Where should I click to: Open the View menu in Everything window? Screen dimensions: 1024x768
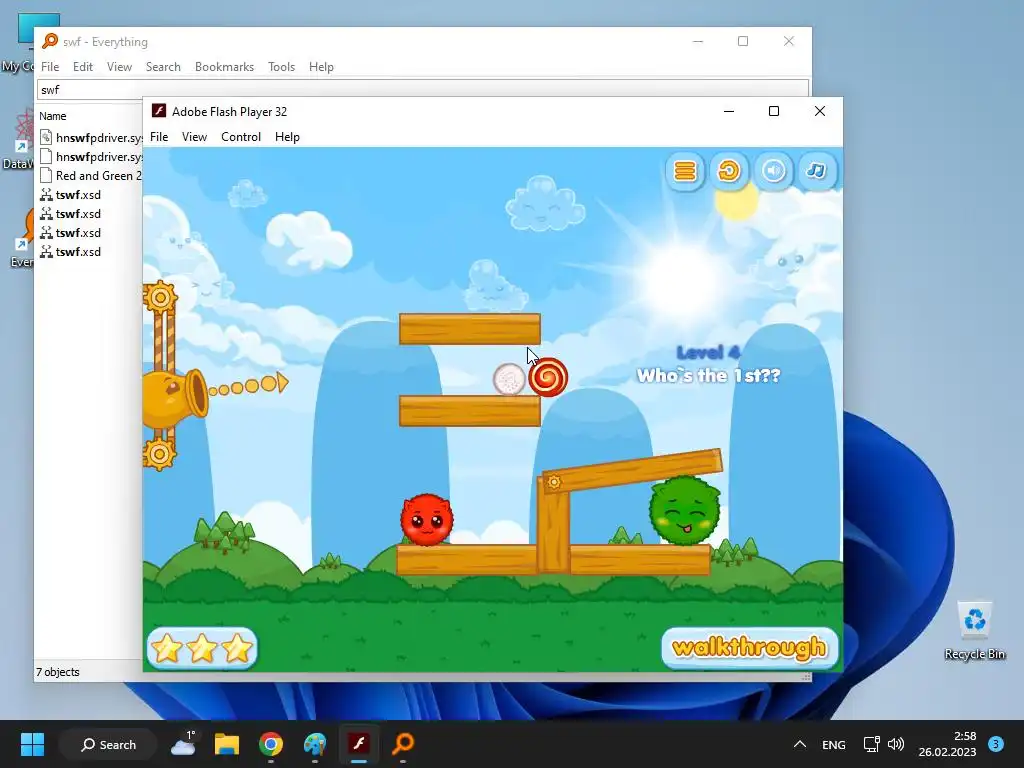[120, 67]
